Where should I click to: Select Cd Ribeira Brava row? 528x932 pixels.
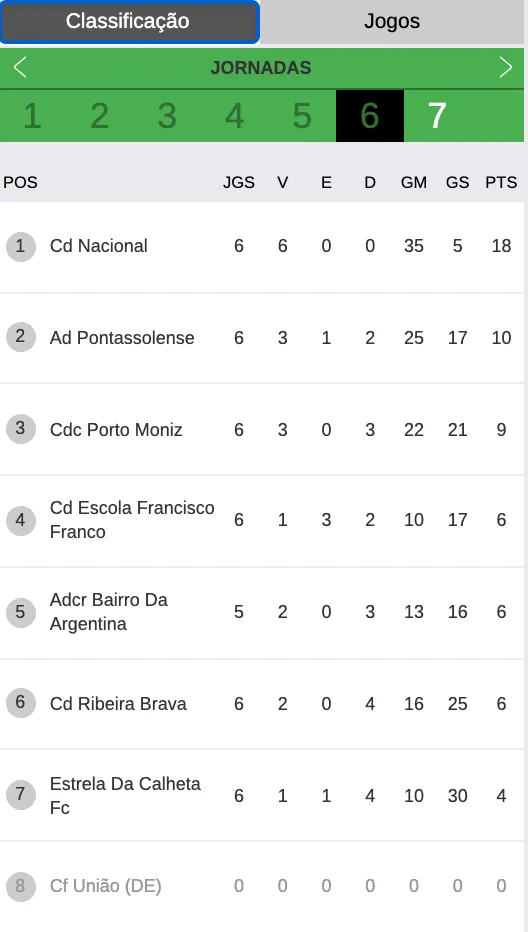(x=262, y=704)
